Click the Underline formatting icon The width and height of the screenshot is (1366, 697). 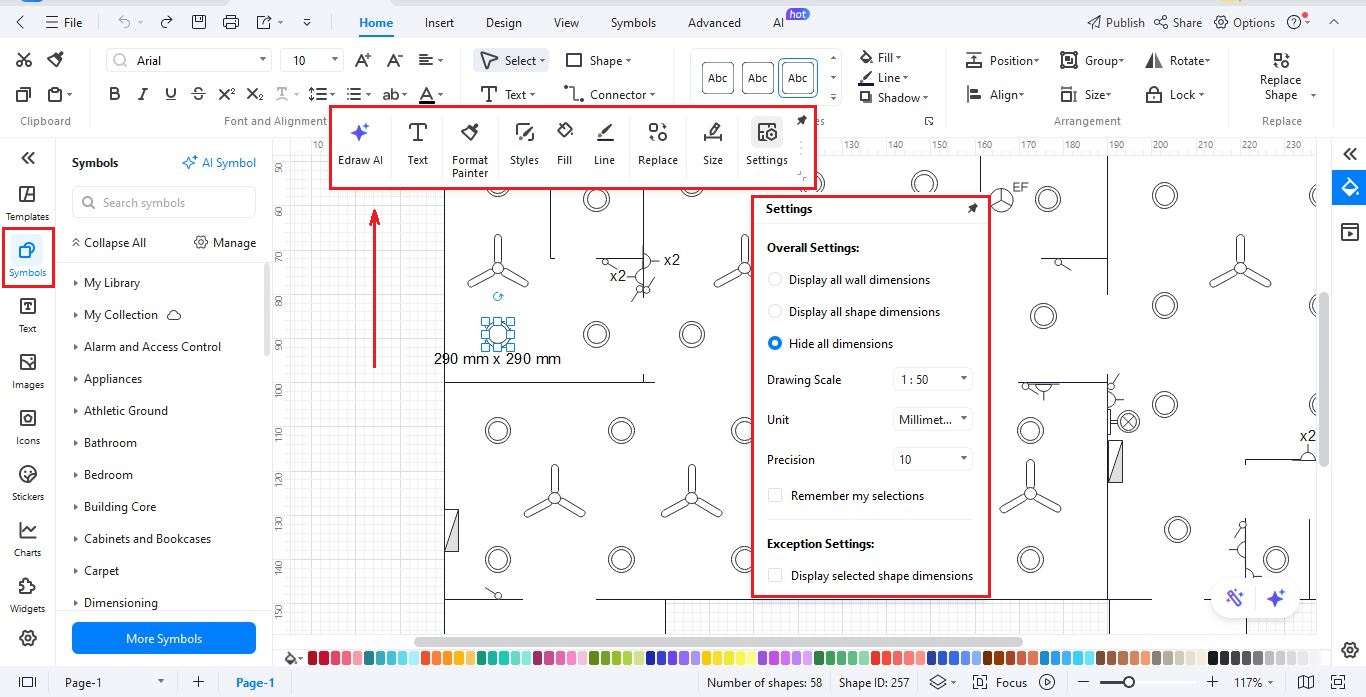point(170,94)
